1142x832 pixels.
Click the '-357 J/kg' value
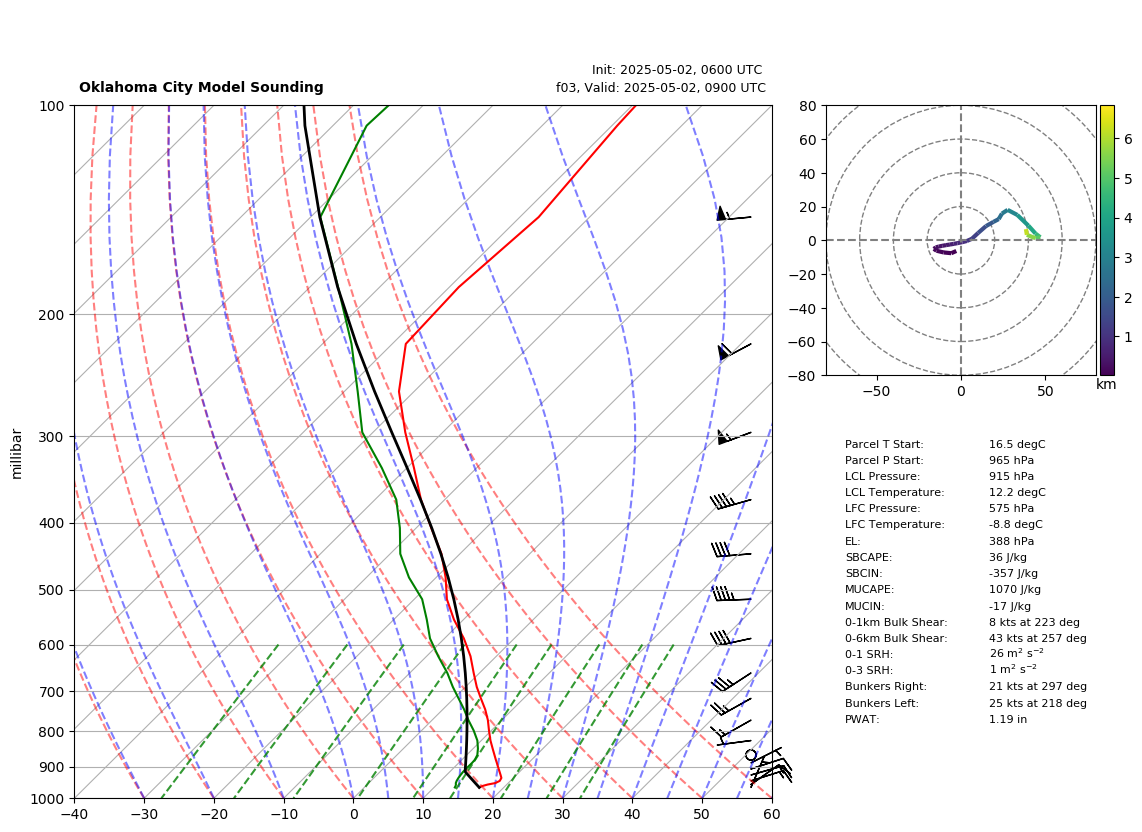(x=1013, y=573)
